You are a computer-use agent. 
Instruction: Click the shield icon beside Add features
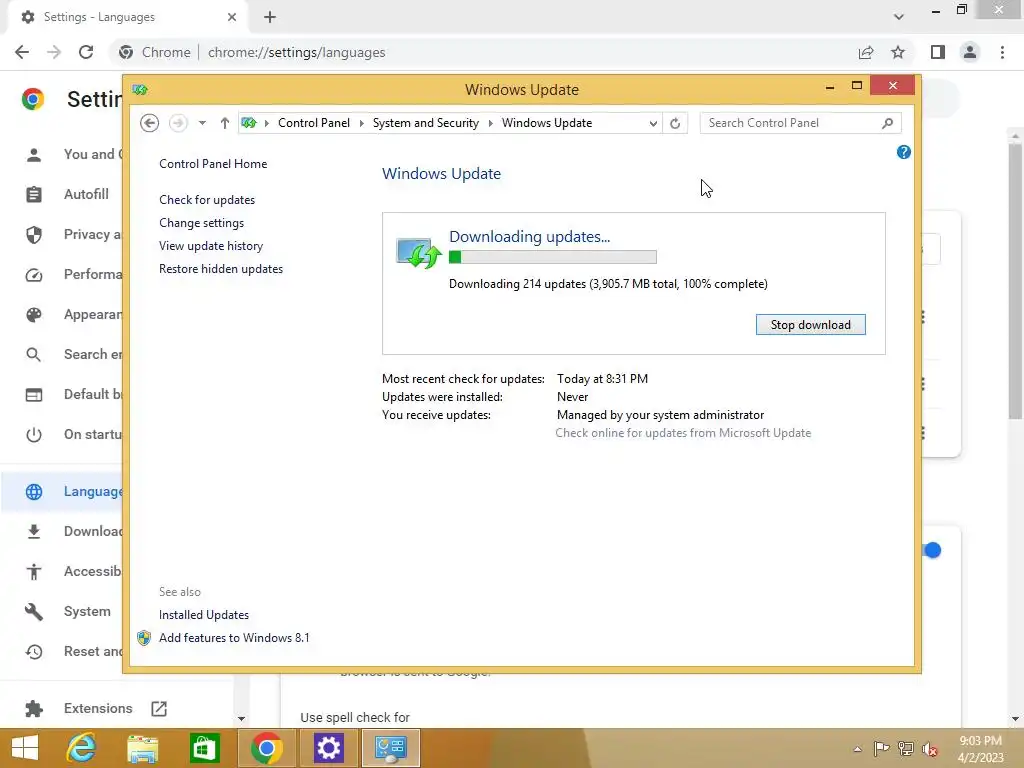[144, 637]
